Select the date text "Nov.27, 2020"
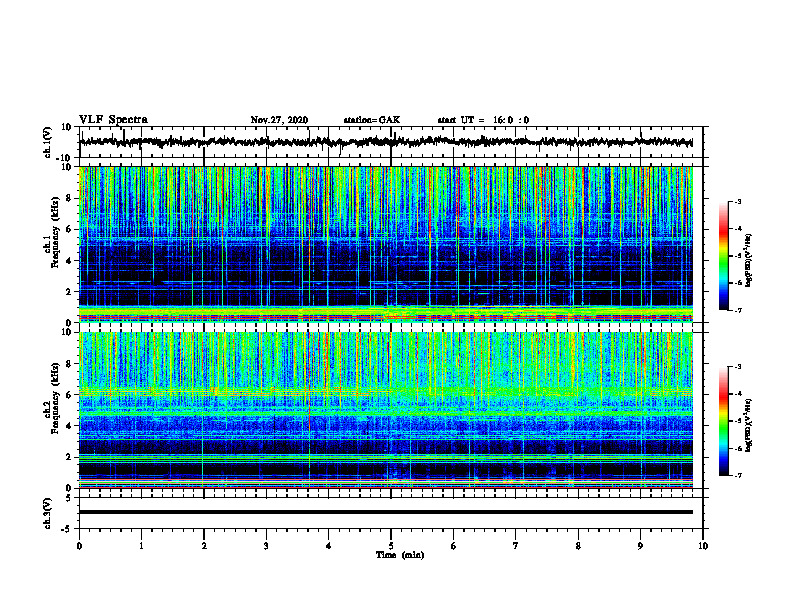 click(279, 120)
